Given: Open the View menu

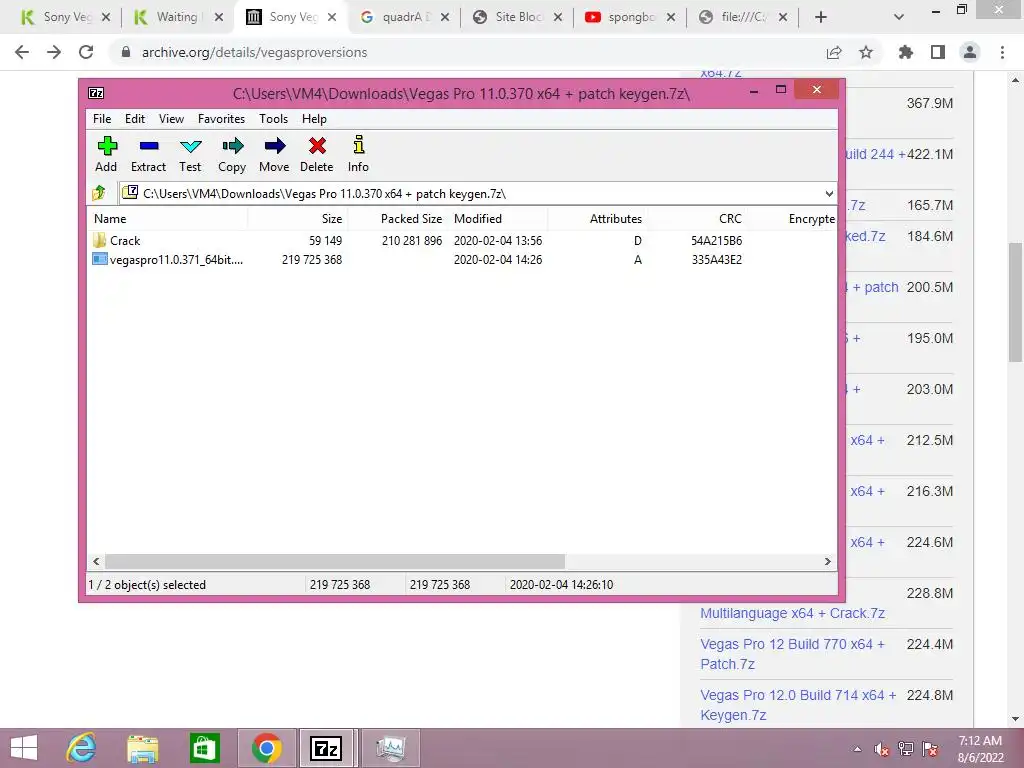Looking at the screenshot, I should tap(171, 119).
